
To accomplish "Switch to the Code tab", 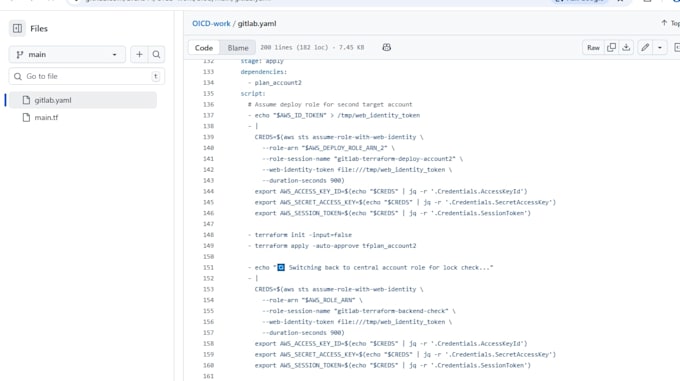I will [204, 48].
